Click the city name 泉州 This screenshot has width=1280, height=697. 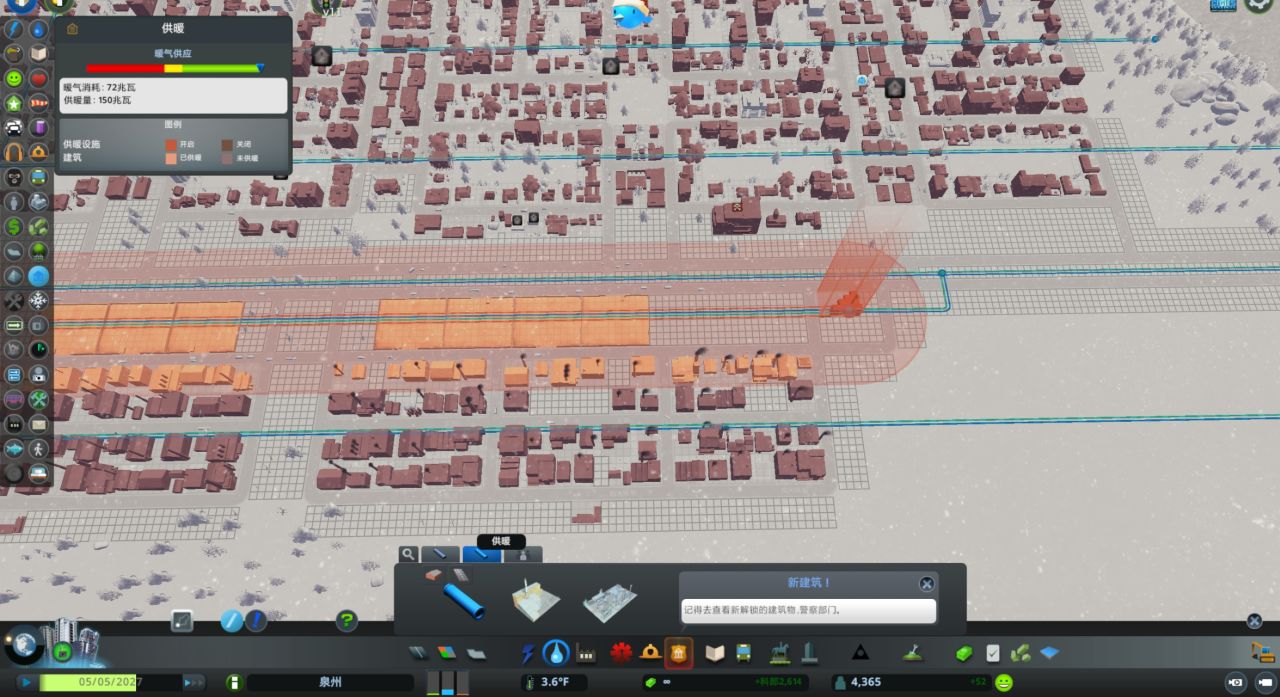[x=330, y=682]
